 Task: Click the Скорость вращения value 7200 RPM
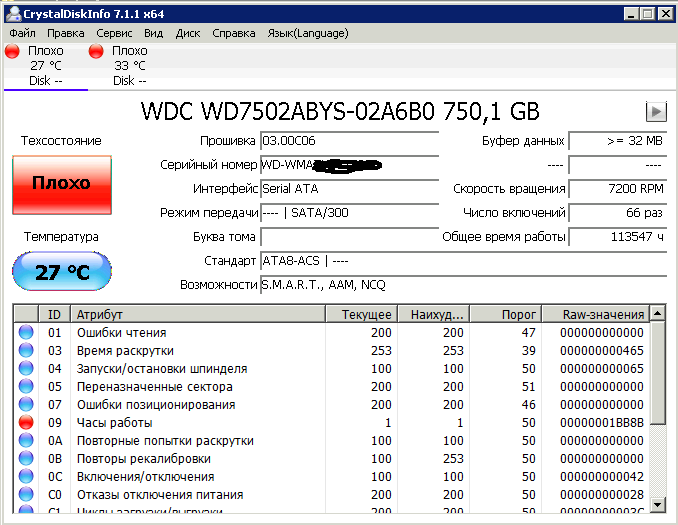pos(617,189)
